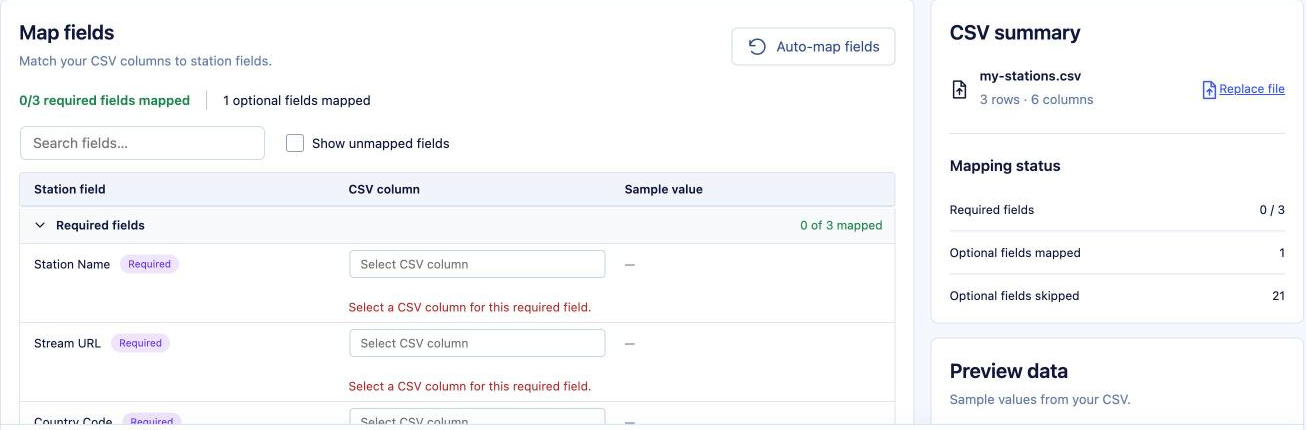Click the Stream URL field label

coord(67,343)
